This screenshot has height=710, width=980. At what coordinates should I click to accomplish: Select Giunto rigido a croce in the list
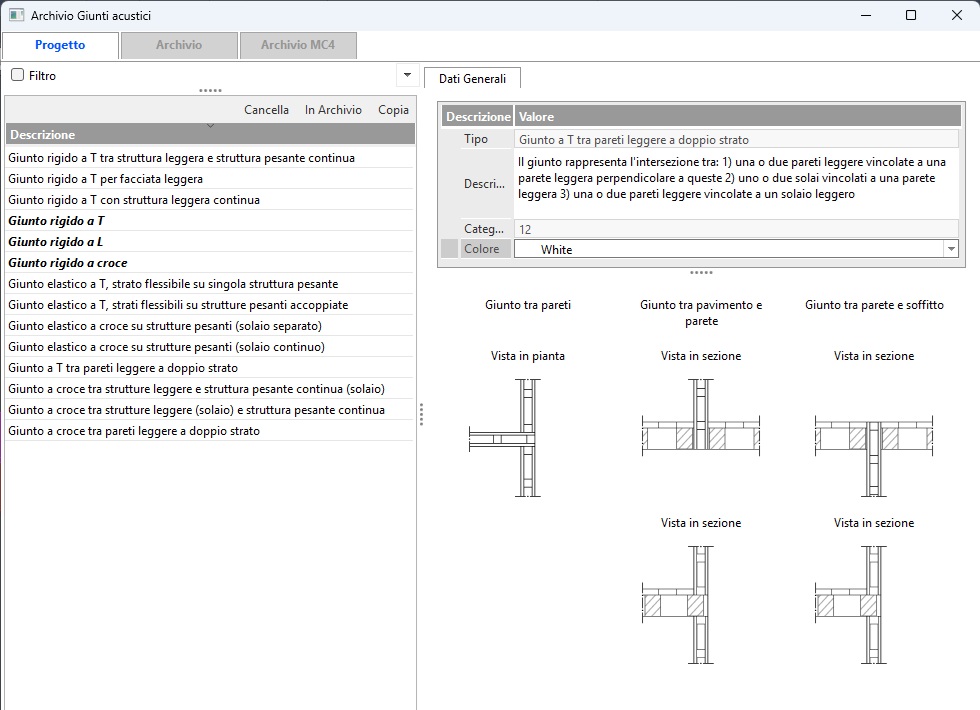point(68,263)
